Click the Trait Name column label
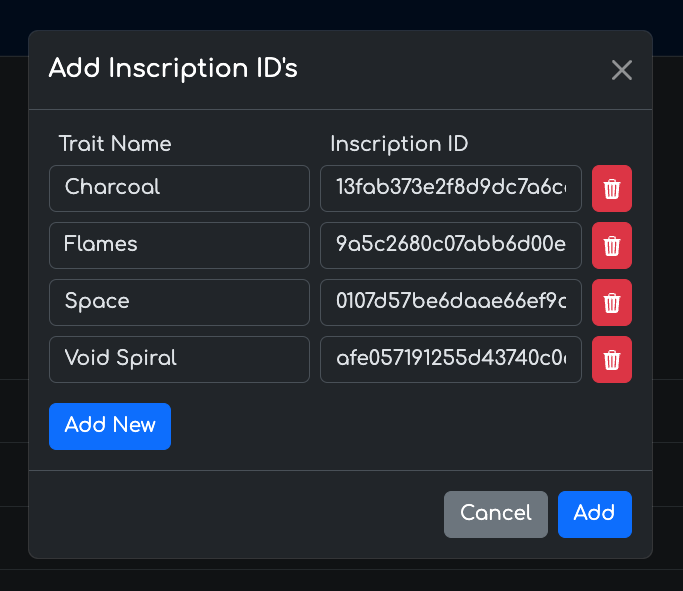 pos(115,144)
